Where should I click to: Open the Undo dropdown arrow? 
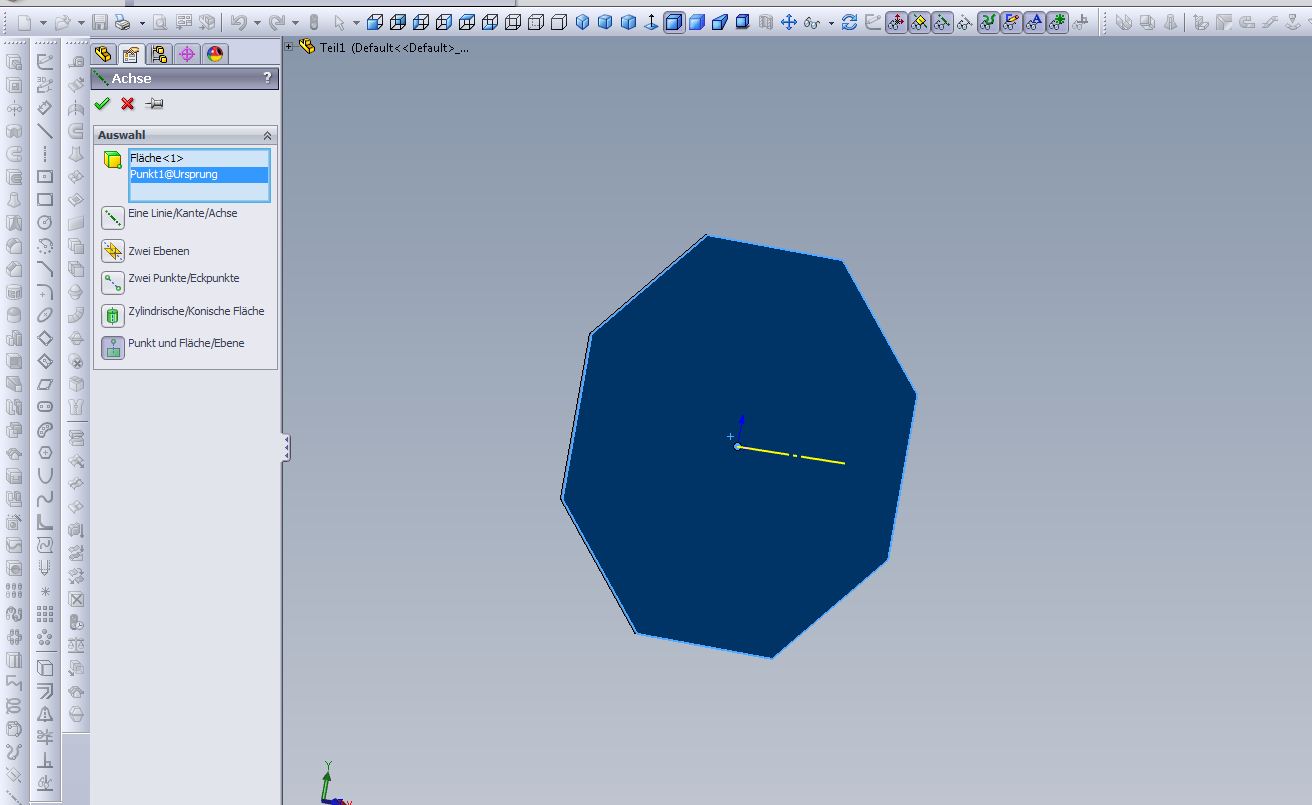pyautogui.click(x=258, y=22)
